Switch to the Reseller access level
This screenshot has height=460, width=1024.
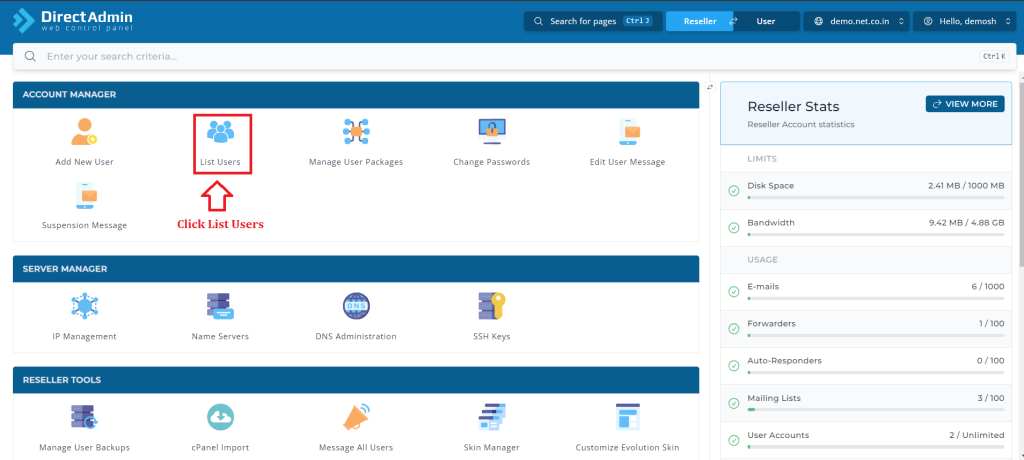tap(699, 22)
